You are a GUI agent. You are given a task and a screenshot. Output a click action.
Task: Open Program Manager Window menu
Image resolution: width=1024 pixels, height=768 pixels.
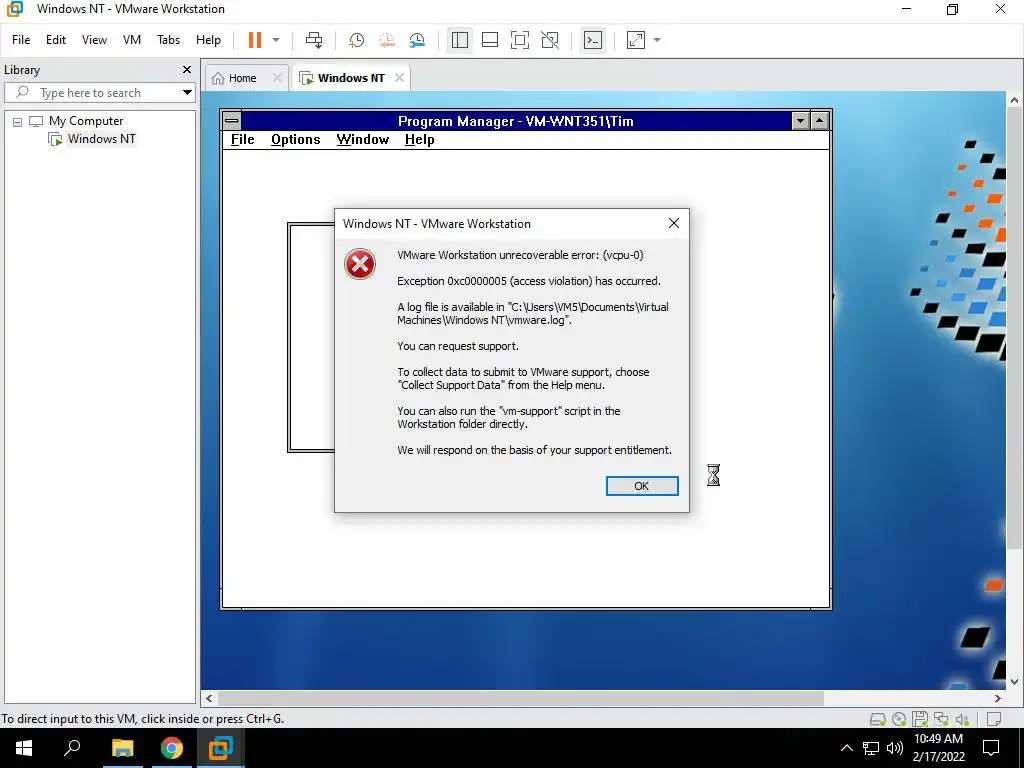click(362, 140)
